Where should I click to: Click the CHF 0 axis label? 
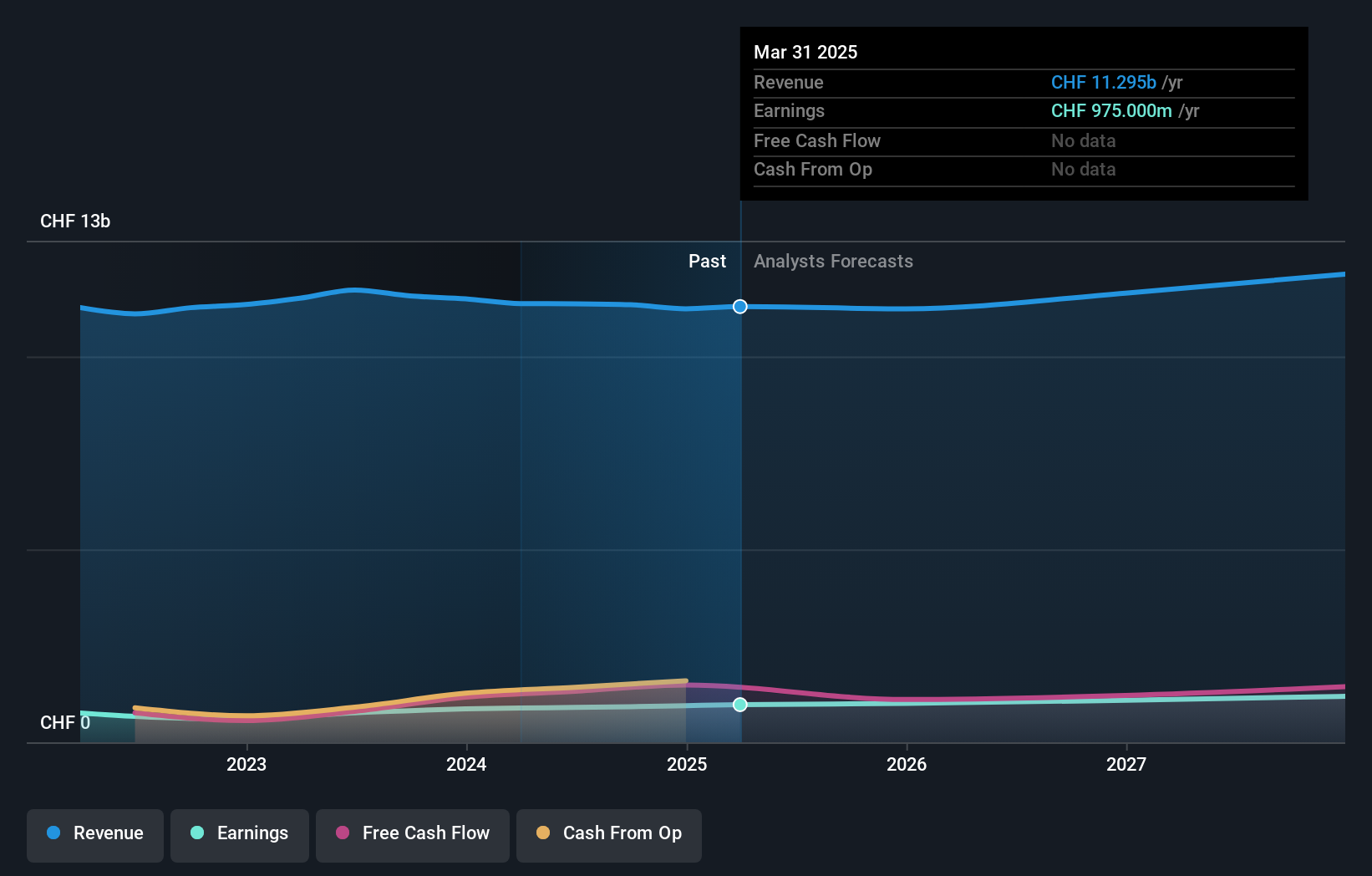pos(65,722)
